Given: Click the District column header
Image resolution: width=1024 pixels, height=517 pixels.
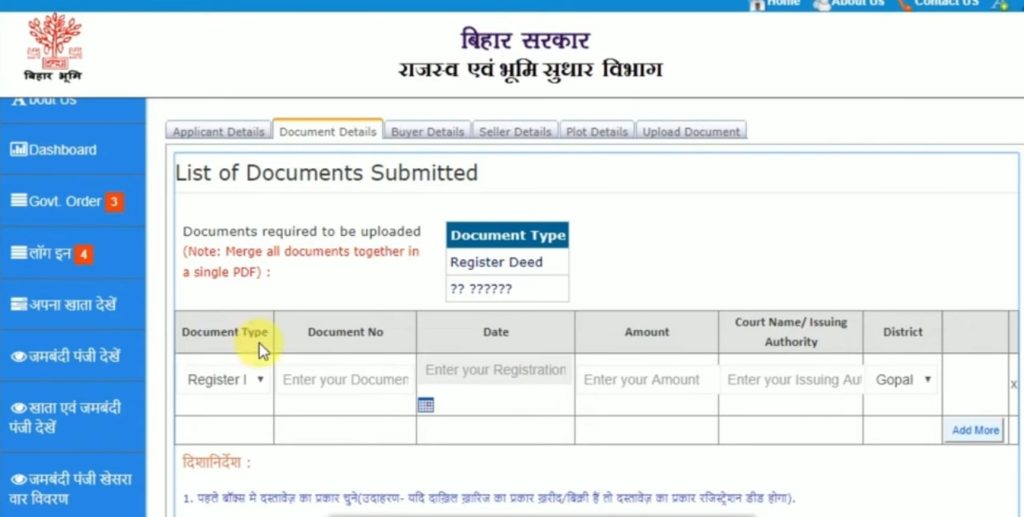Looking at the screenshot, I should (903, 332).
